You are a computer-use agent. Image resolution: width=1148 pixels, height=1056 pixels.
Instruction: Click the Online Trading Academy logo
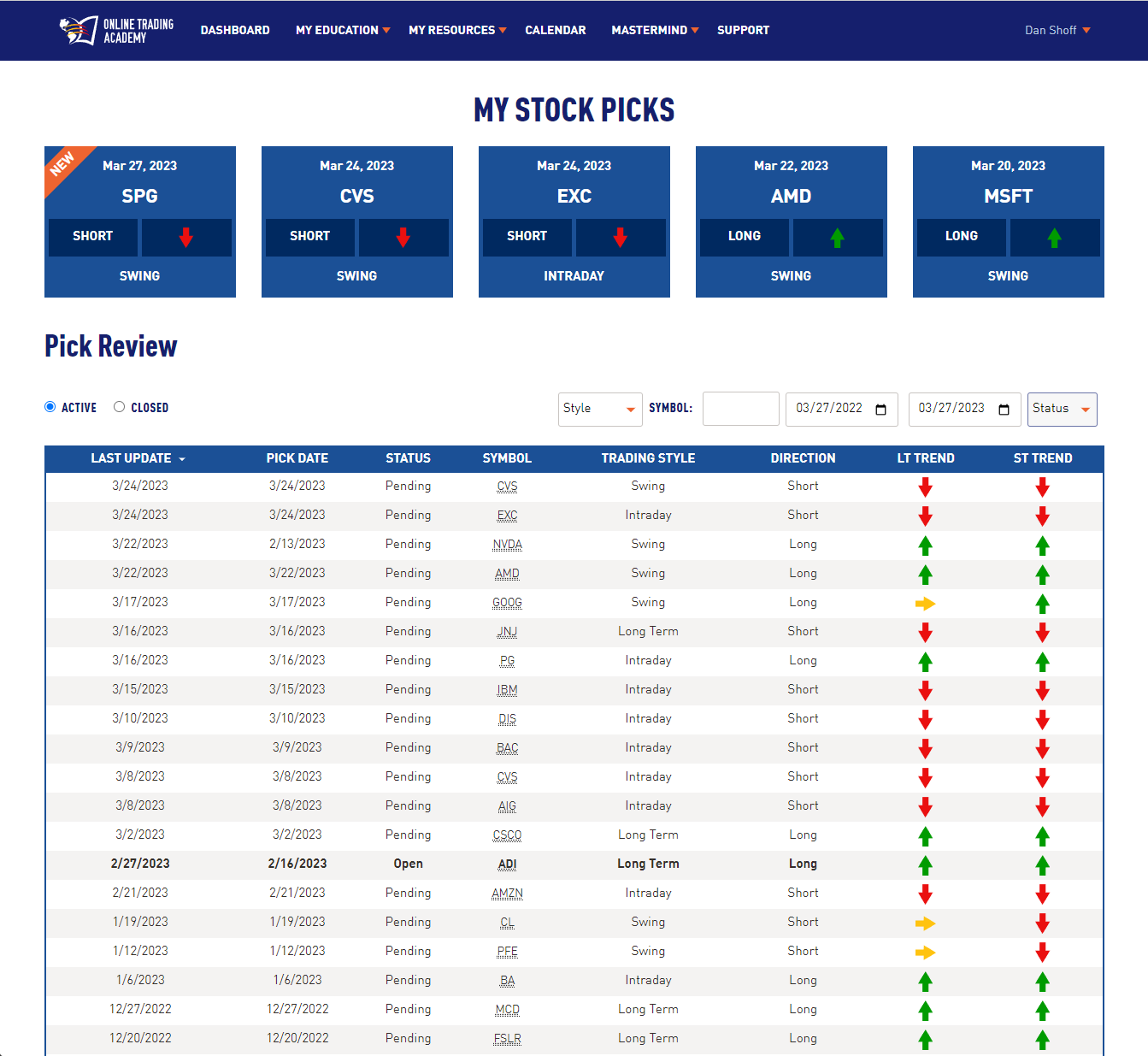[116, 30]
